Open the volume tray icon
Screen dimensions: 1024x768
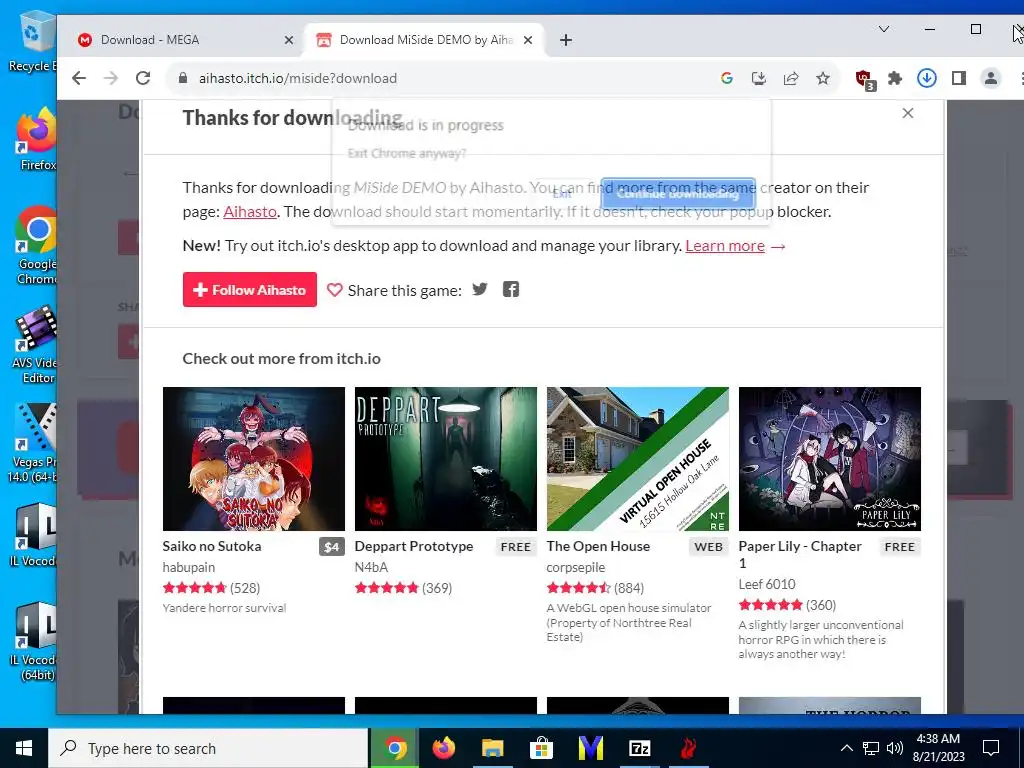coord(895,748)
